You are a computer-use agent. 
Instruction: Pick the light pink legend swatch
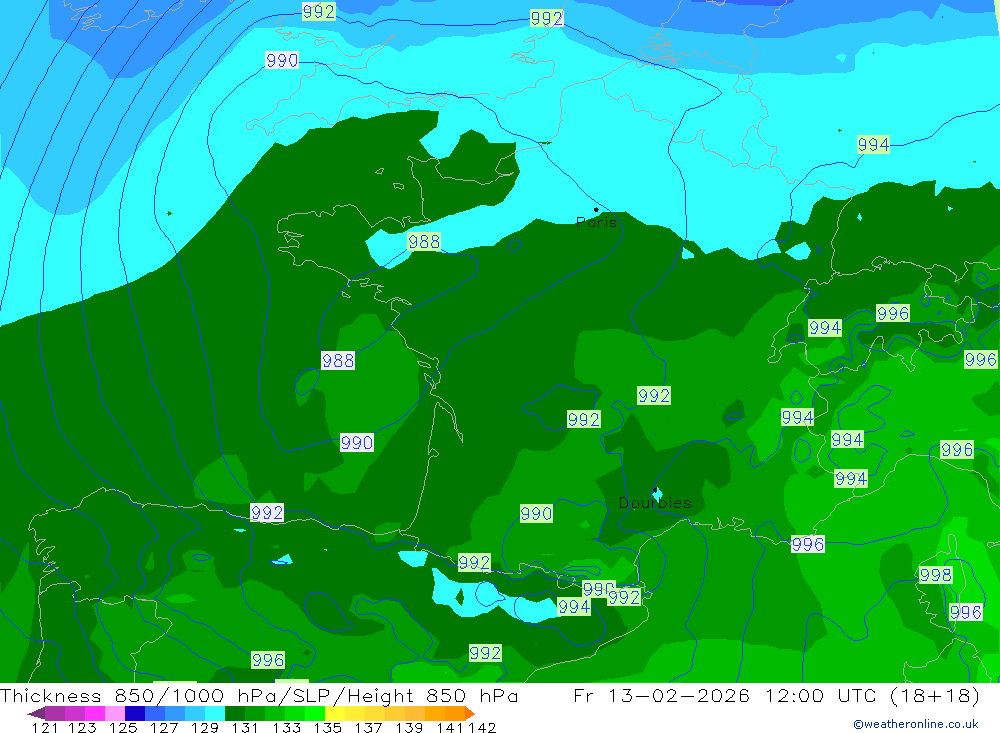(x=115, y=713)
